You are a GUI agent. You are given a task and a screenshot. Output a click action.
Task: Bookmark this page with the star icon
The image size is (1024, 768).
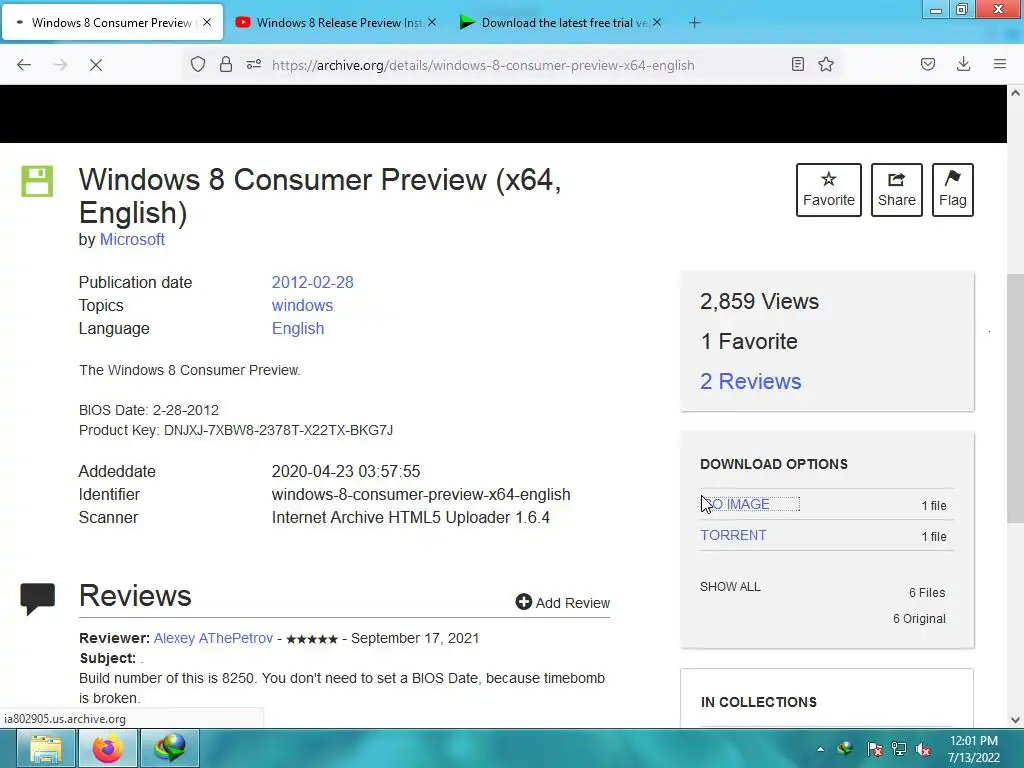826,64
